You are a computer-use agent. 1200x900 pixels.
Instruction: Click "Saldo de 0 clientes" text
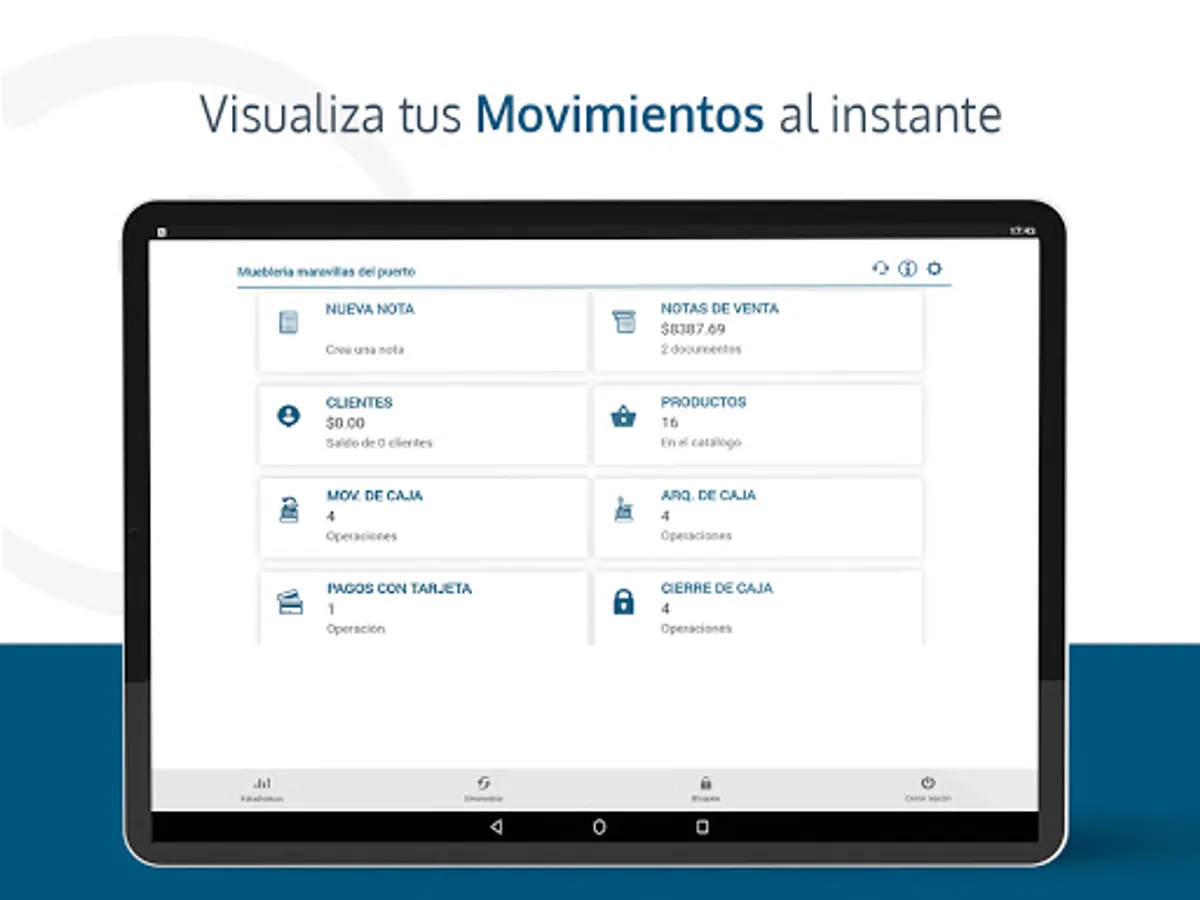pos(379,443)
